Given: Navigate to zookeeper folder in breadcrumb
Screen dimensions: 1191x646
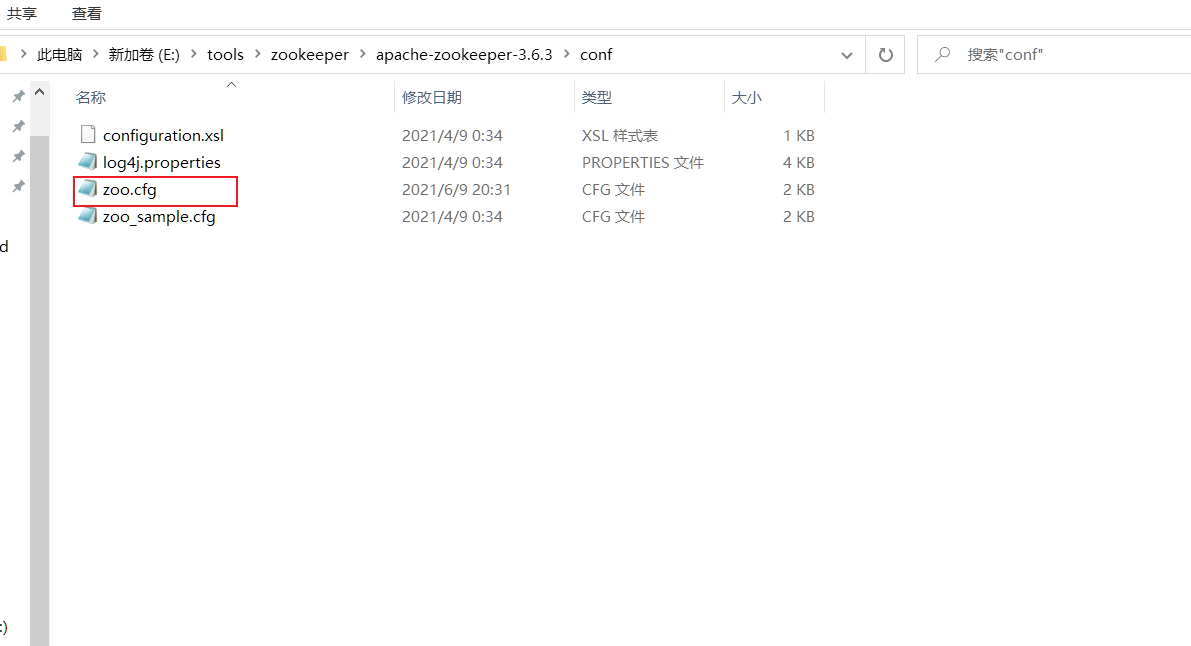Looking at the screenshot, I should [x=310, y=55].
